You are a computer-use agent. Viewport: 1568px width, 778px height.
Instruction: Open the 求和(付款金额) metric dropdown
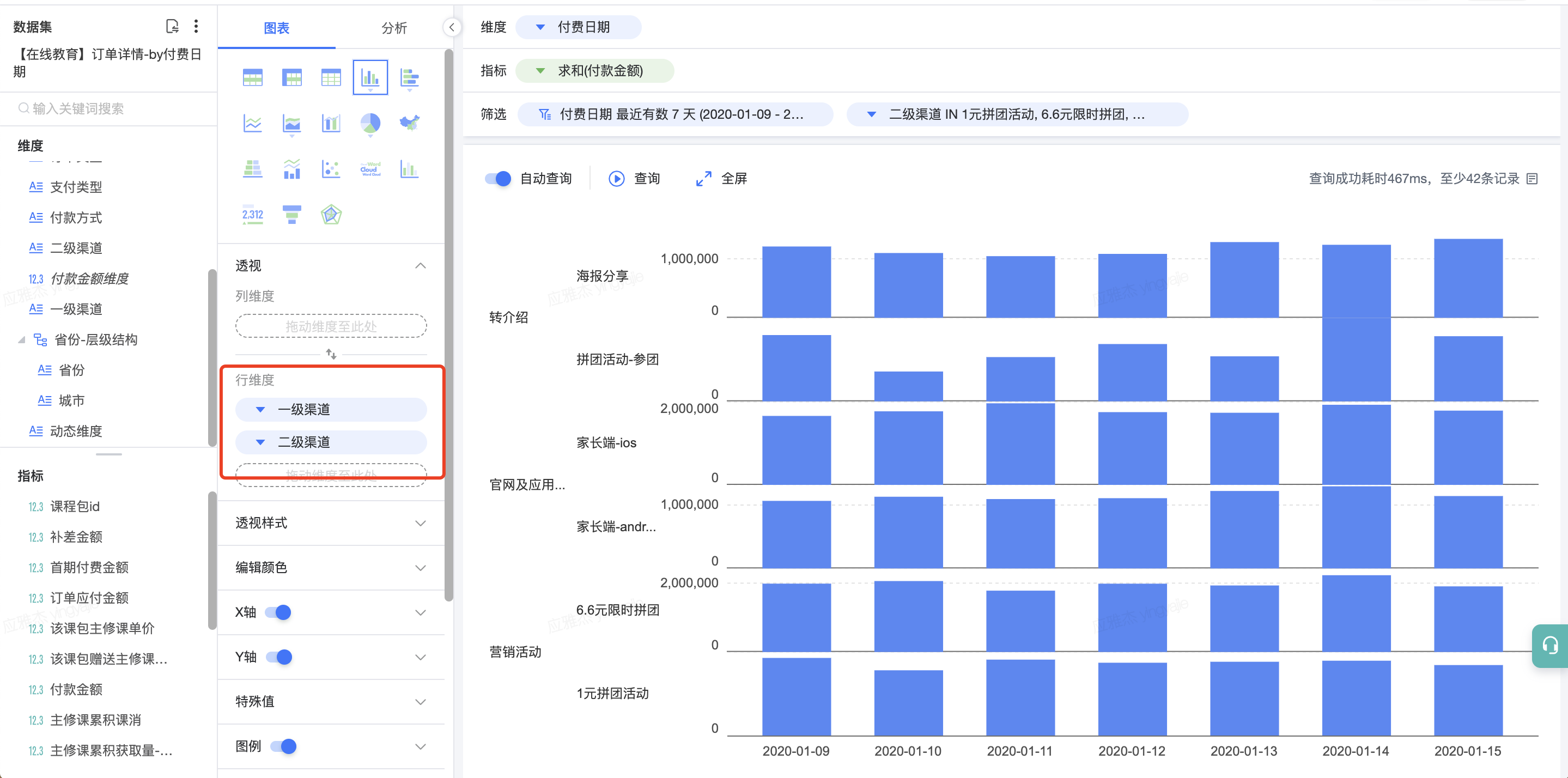point(540,71)
